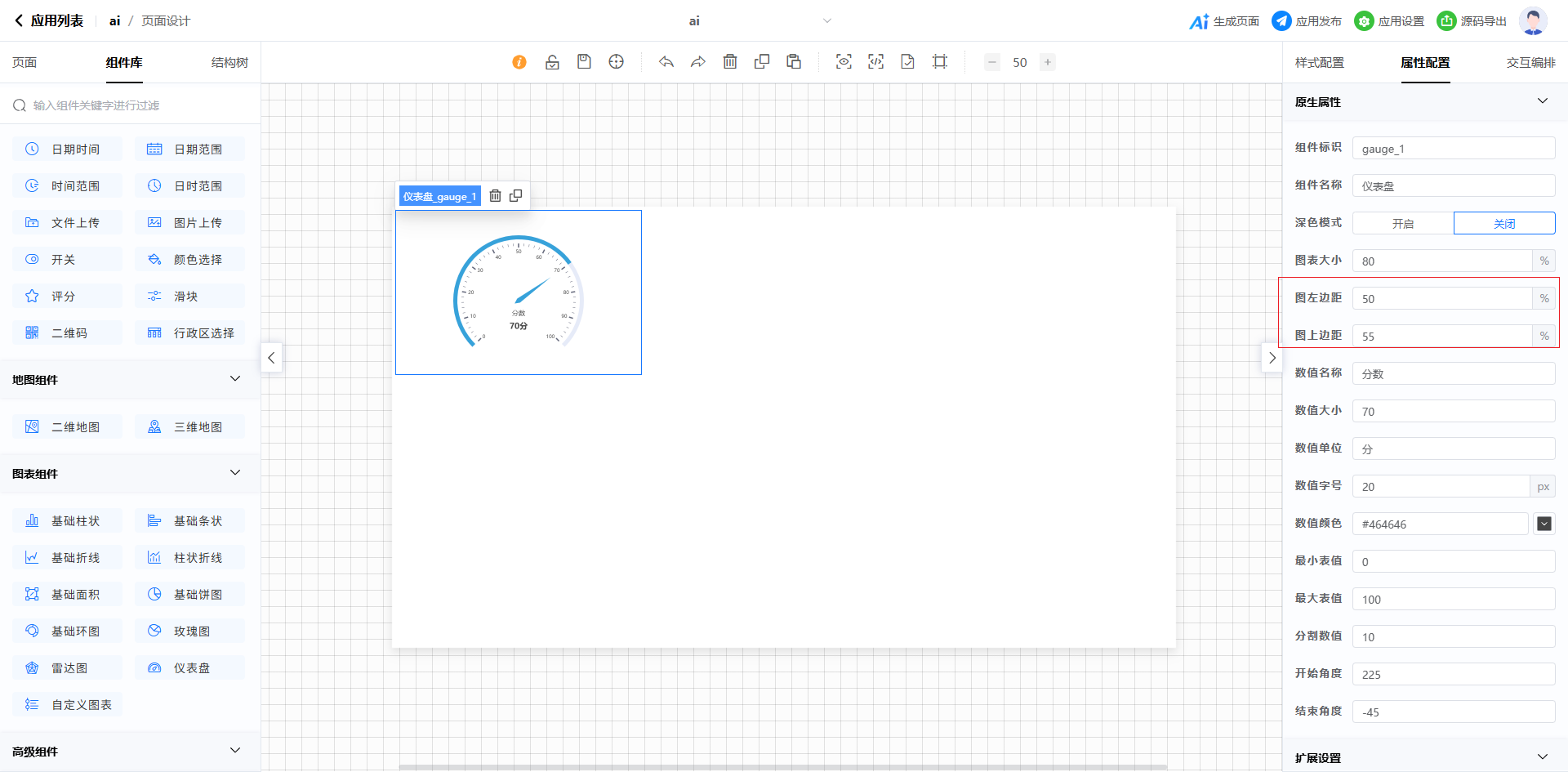The width and height of the screenshot is (1568, 772).
Task: Click the save disk icon
Action: point(584,62)
